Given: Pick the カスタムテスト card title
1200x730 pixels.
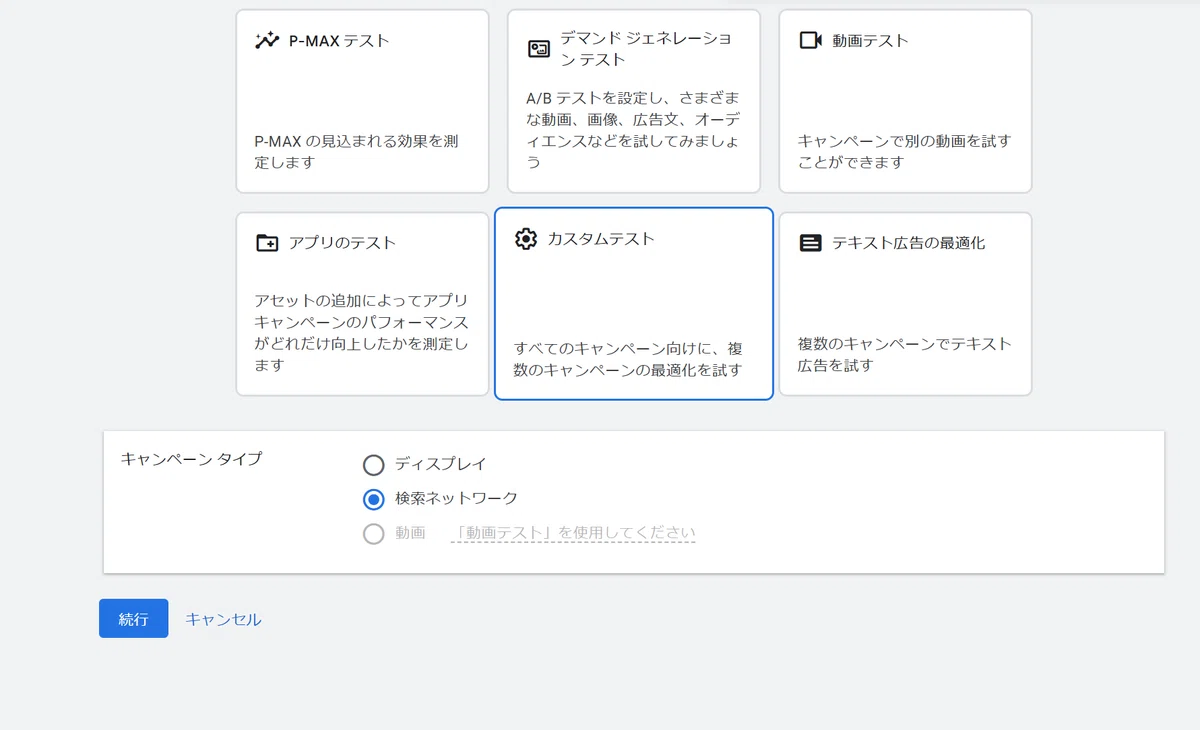Looking at the screenshot, I should 601,239.
